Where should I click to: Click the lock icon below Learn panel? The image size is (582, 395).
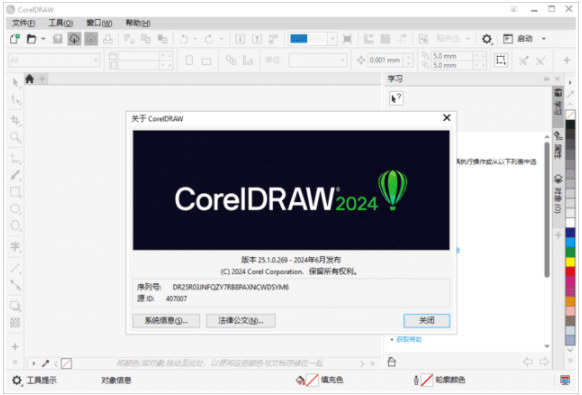point(392,362)
